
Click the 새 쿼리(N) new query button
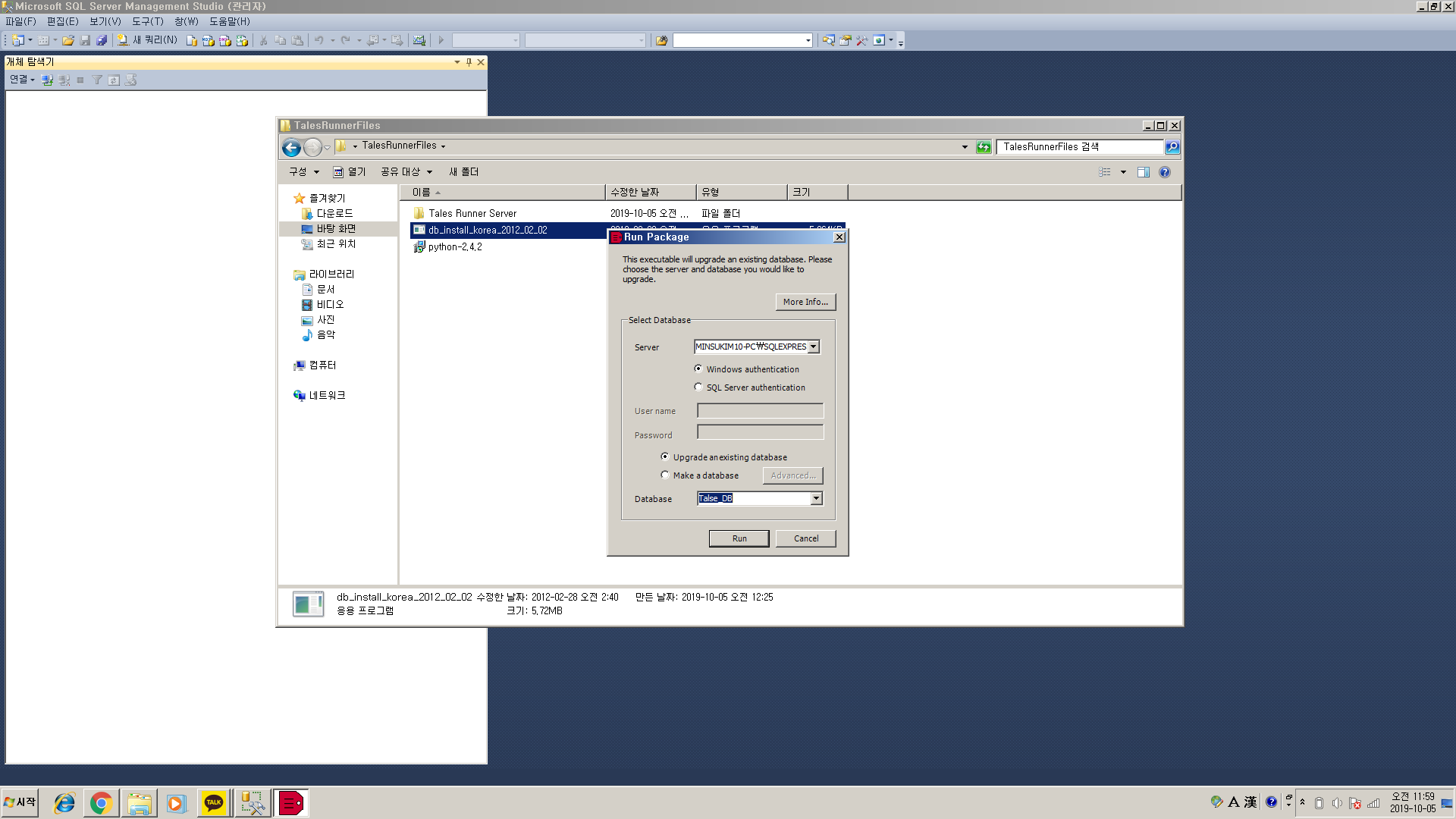click(x=148, y=40)
